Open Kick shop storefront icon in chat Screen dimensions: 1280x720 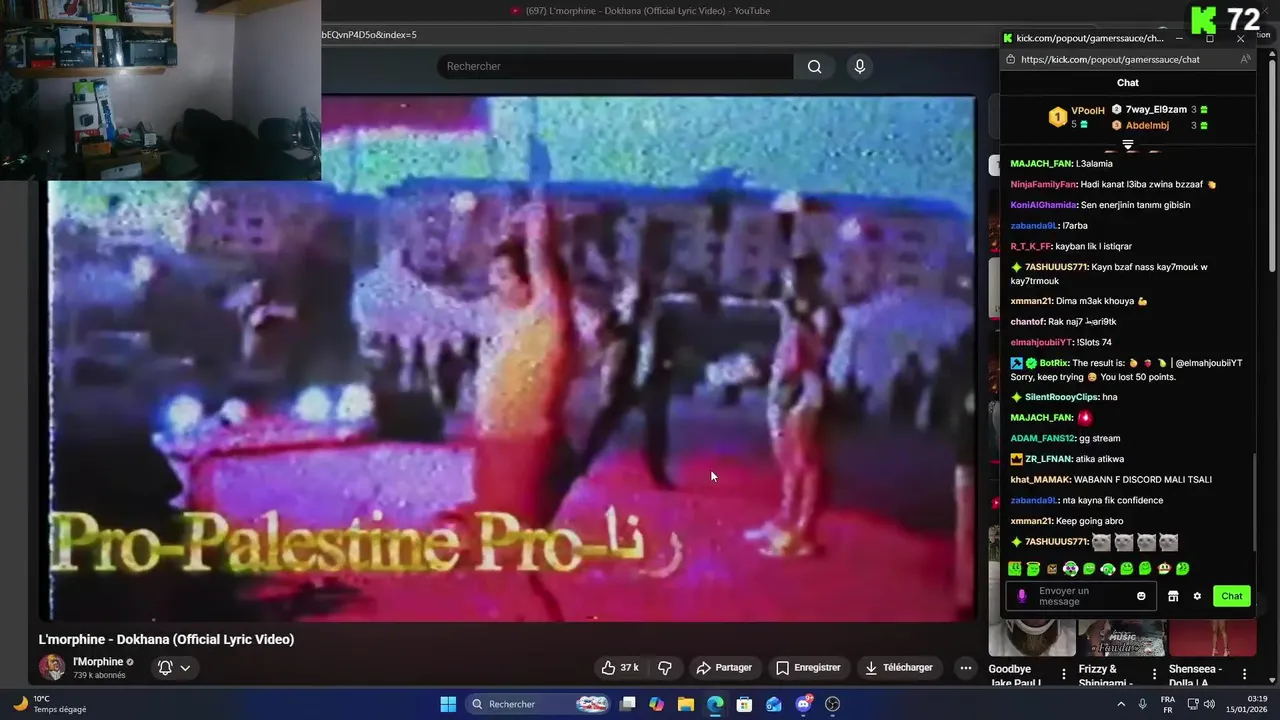pos(1173,596)
